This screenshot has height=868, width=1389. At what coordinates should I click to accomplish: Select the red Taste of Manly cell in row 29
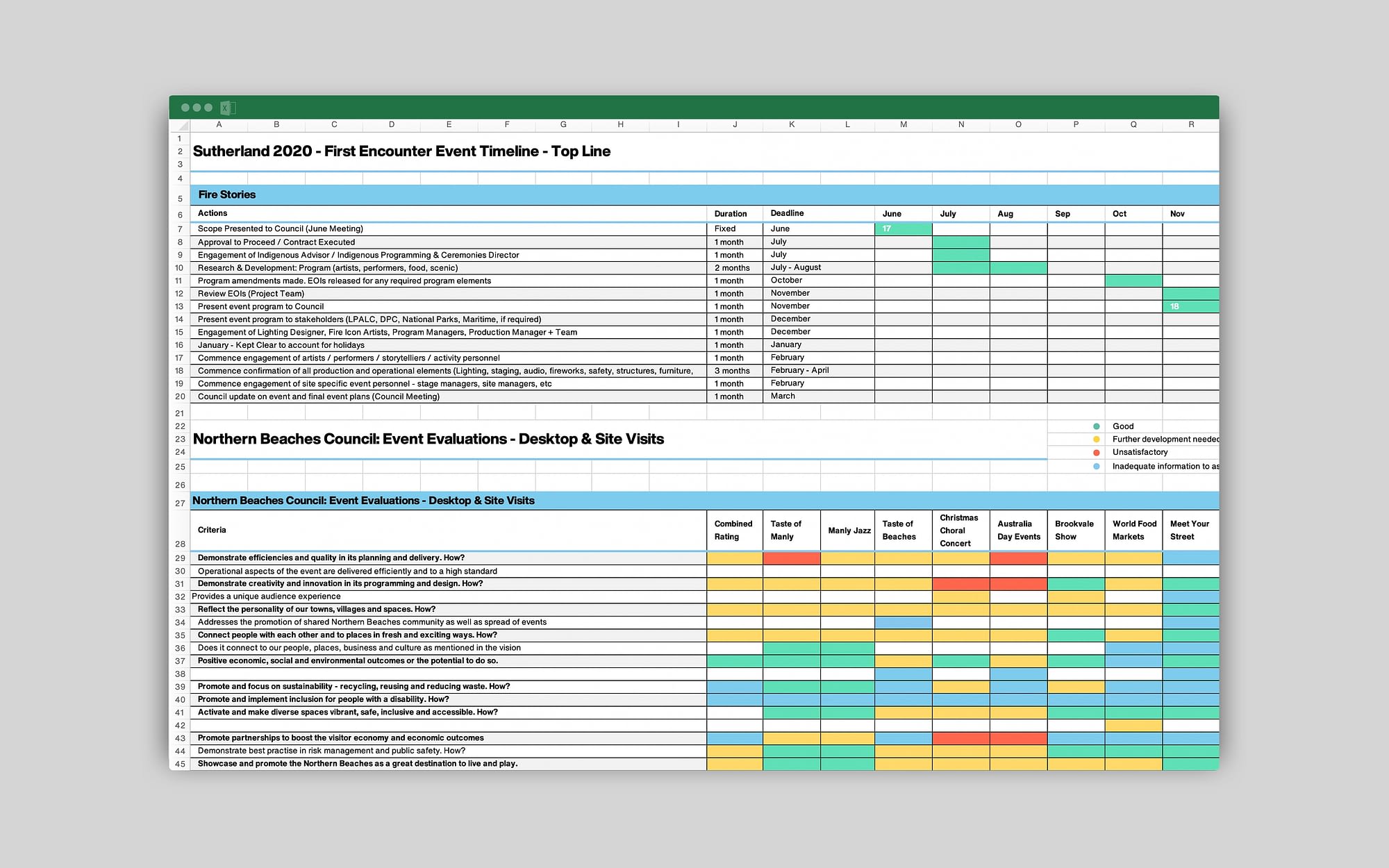[791, 558]
